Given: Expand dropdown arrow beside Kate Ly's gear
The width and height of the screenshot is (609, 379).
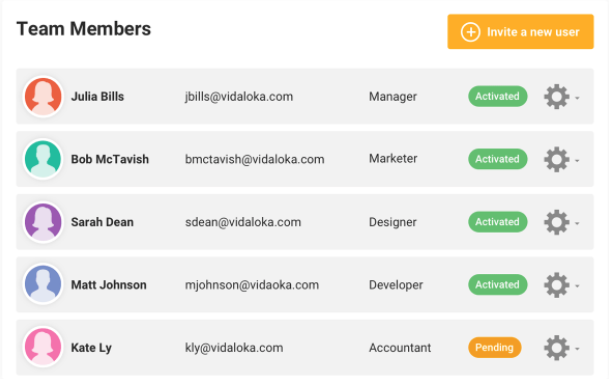Looking at the screenshot, I should coord(577,349).
